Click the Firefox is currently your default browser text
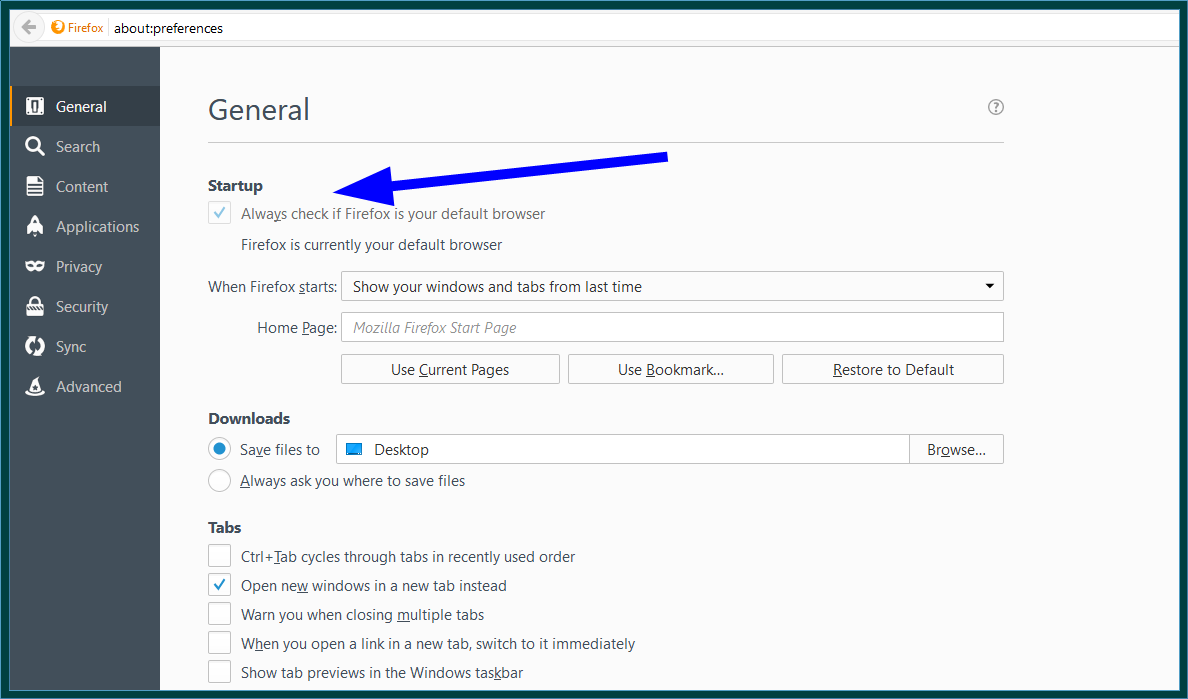 click(x=371, y=245)
